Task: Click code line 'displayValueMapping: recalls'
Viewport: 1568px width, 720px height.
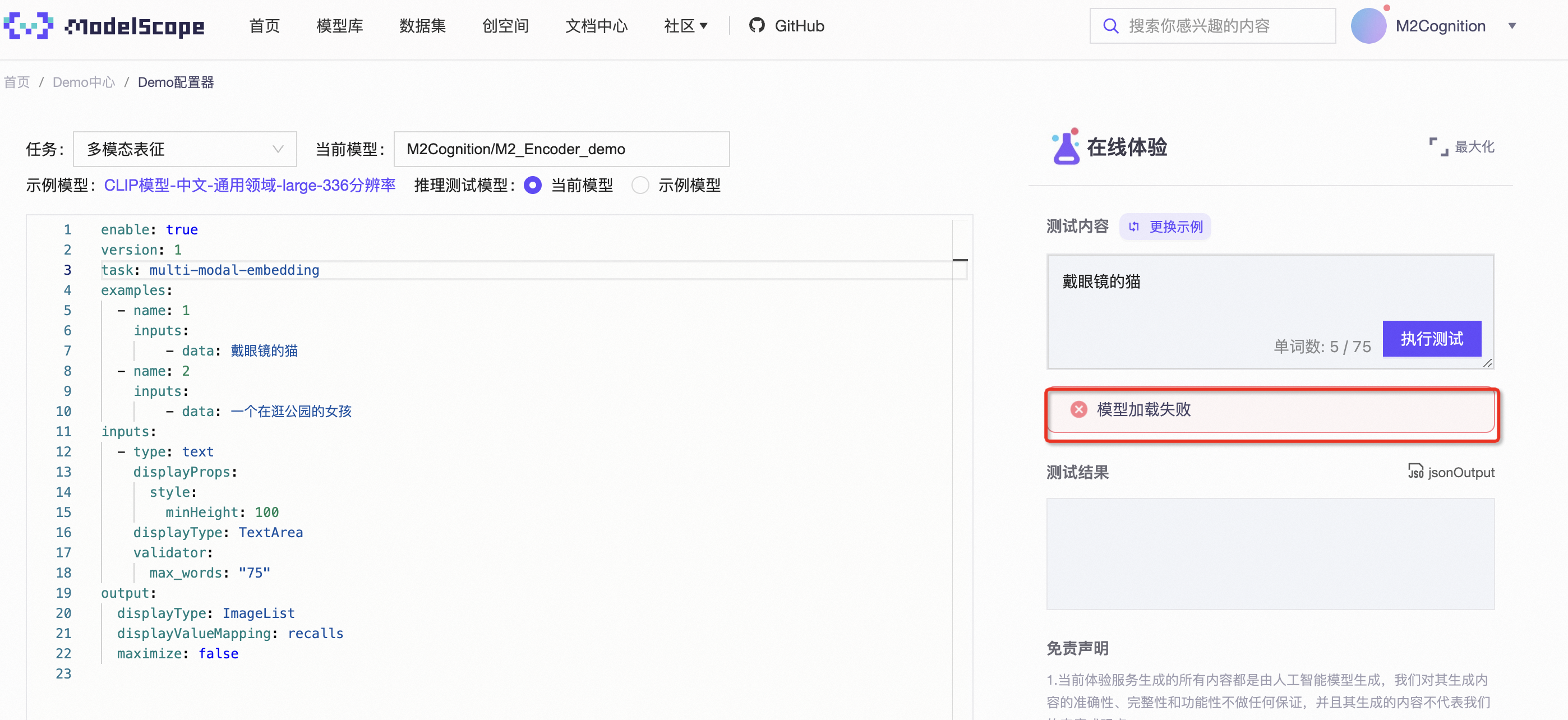Action: click(230, 634)
